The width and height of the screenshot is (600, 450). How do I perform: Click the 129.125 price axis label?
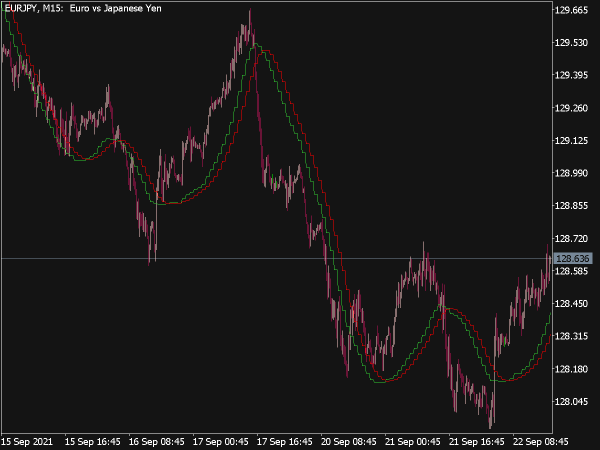coord(571,140)
